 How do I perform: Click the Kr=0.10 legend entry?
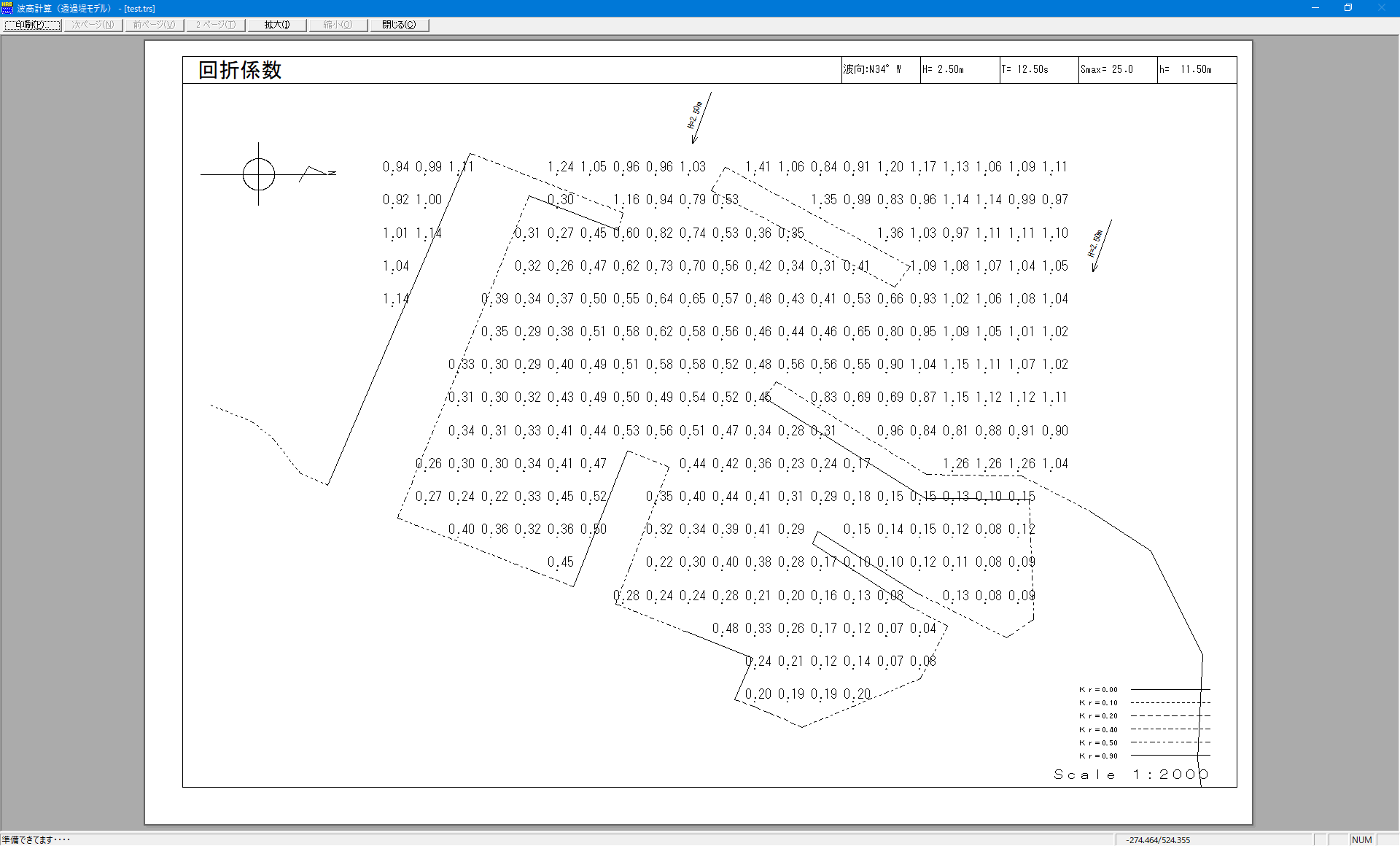[1144, 703]
